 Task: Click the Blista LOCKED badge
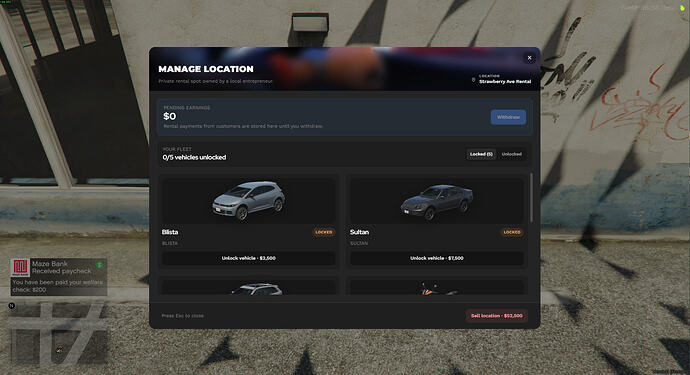pos(324,232)
